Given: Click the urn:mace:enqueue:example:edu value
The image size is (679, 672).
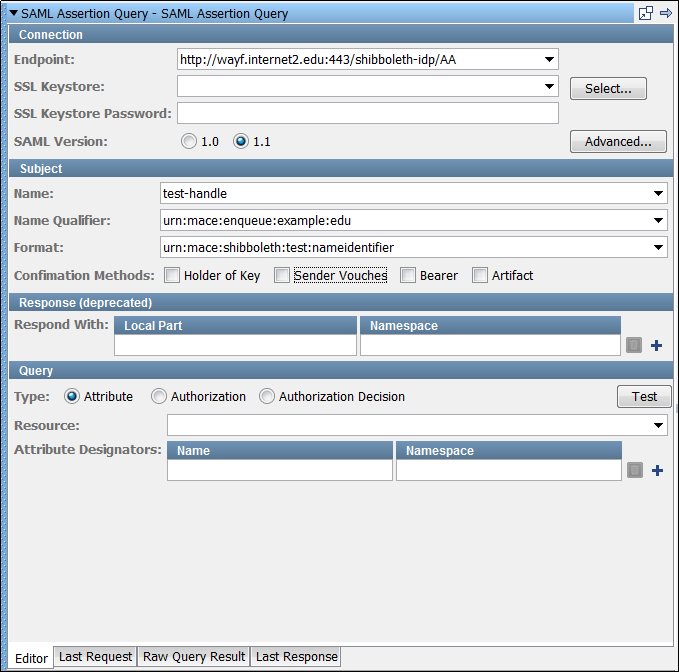Looking at the screenshot, I should (257, 220).
